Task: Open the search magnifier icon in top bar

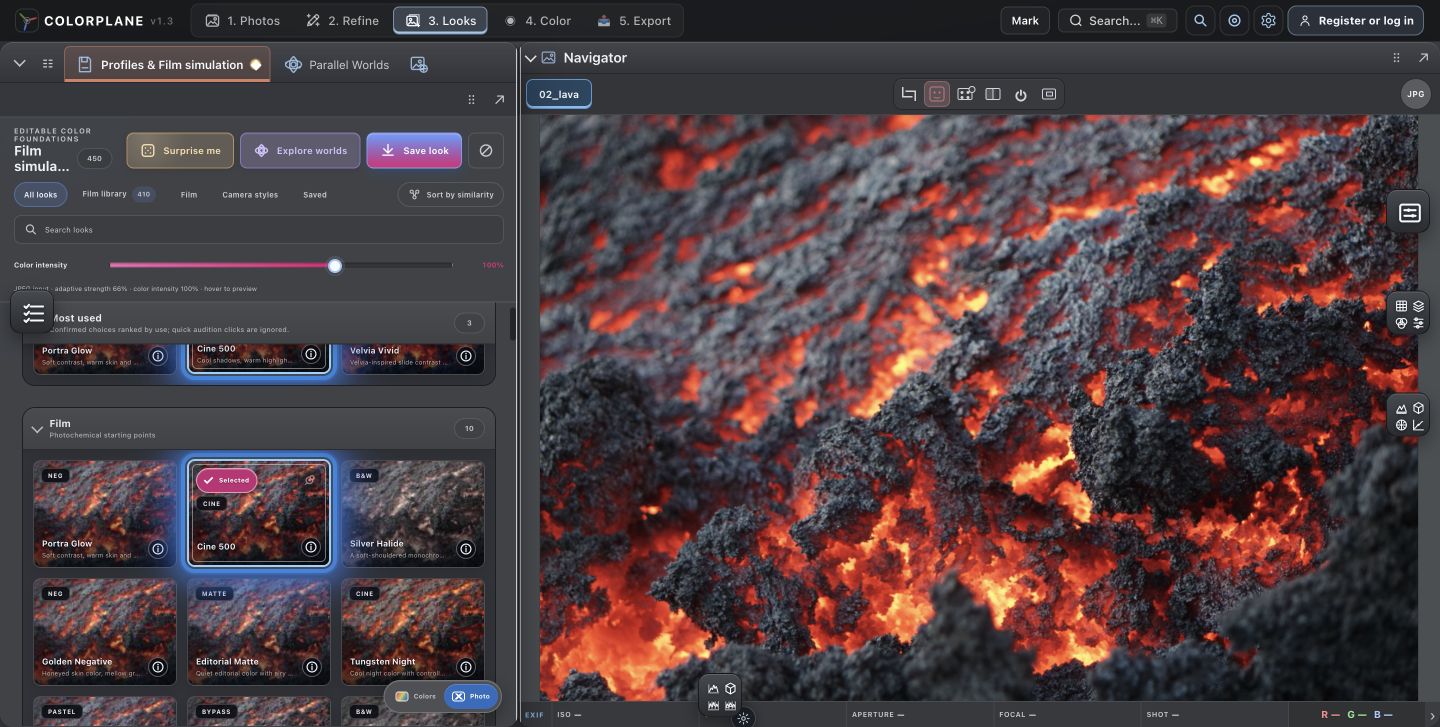Action: coord(1200,20)
